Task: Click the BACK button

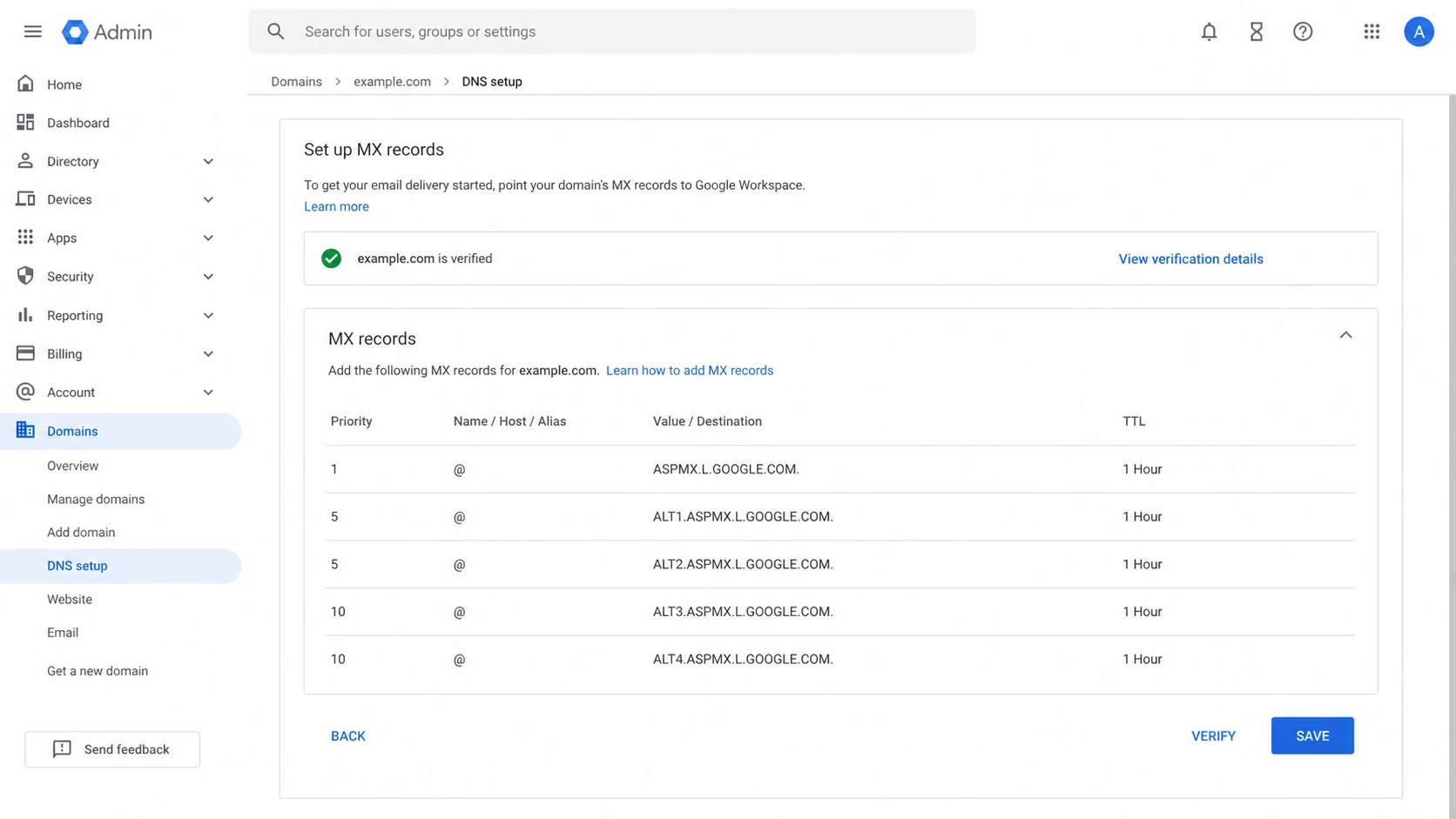Action: pyautogui.click(x=348, y=735)
